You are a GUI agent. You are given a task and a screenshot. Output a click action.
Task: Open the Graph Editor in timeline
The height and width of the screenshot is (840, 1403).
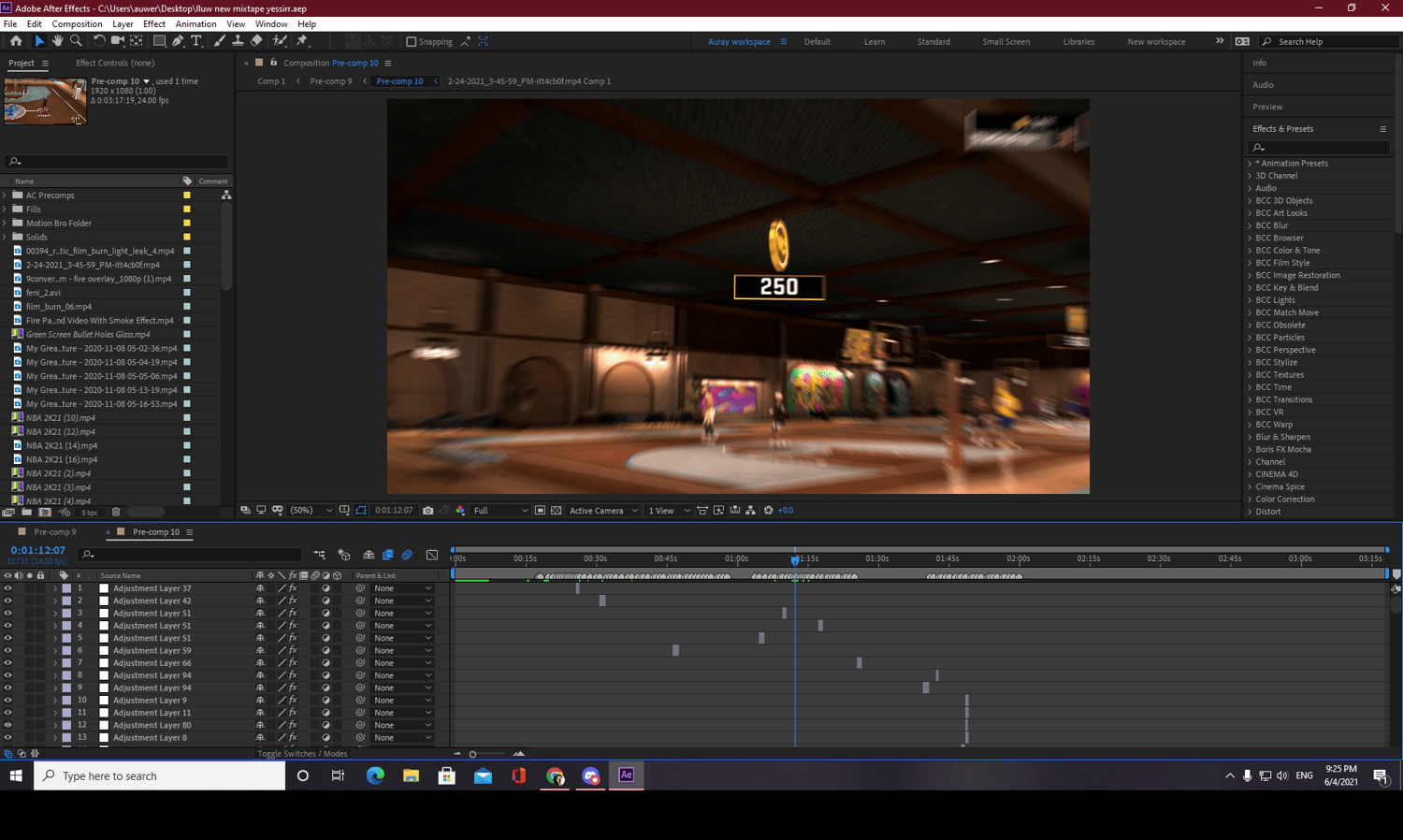click(432, 556)
